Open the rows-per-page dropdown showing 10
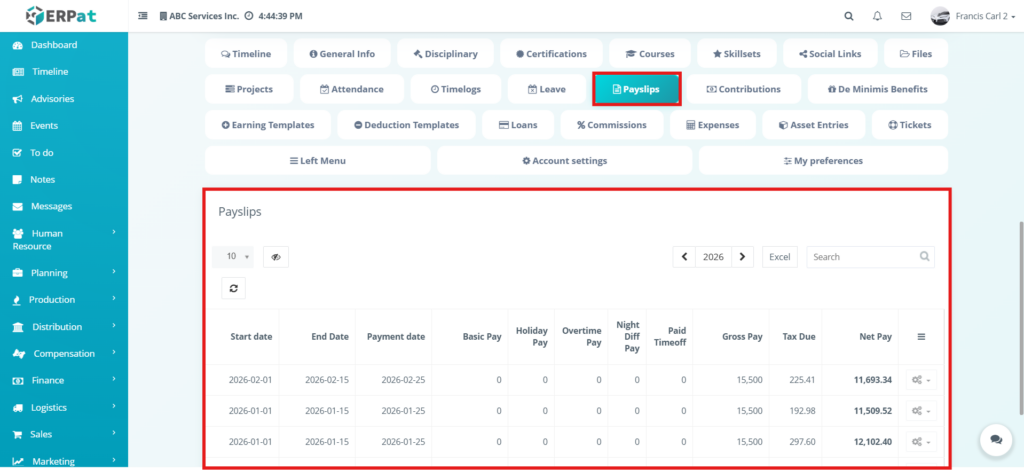This screenshot has height=470, width=1024. tap(233, 257)
